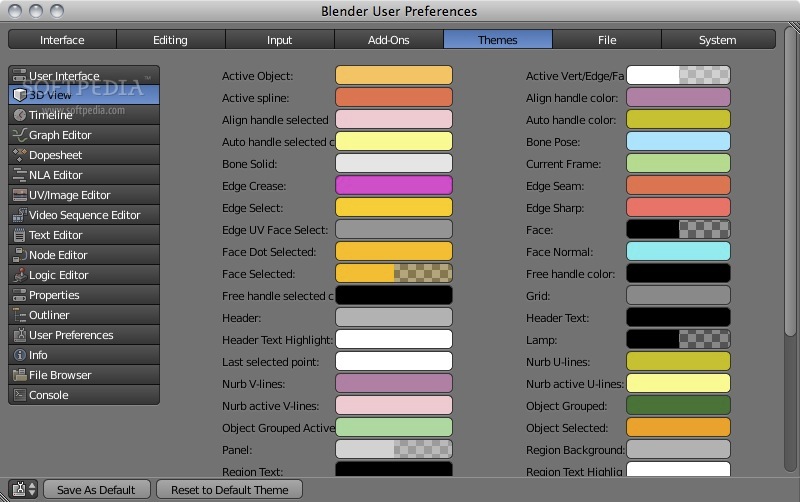Viewport: 800px width, 502px height.
Task: Switch to the Interface tab
Action: click(62, 39)
